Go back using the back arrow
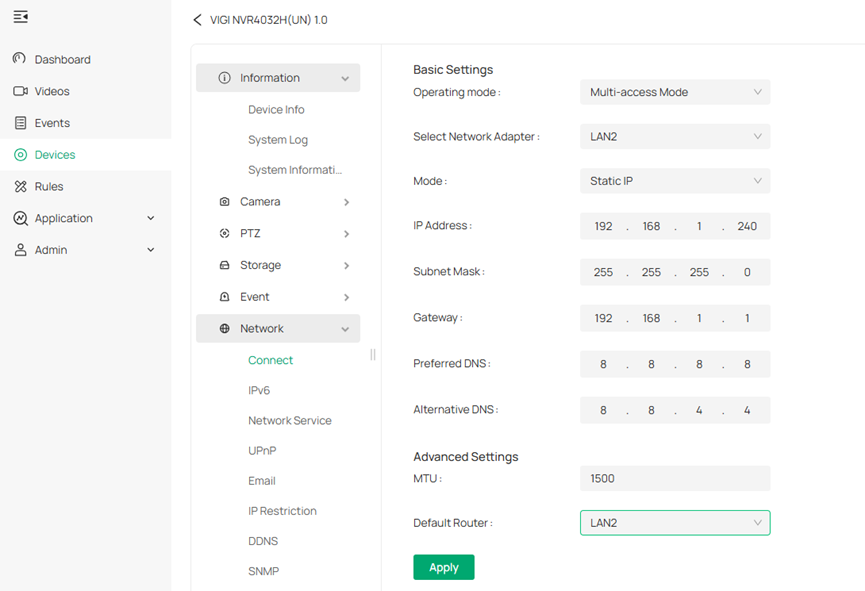 (x=196, y=19)
